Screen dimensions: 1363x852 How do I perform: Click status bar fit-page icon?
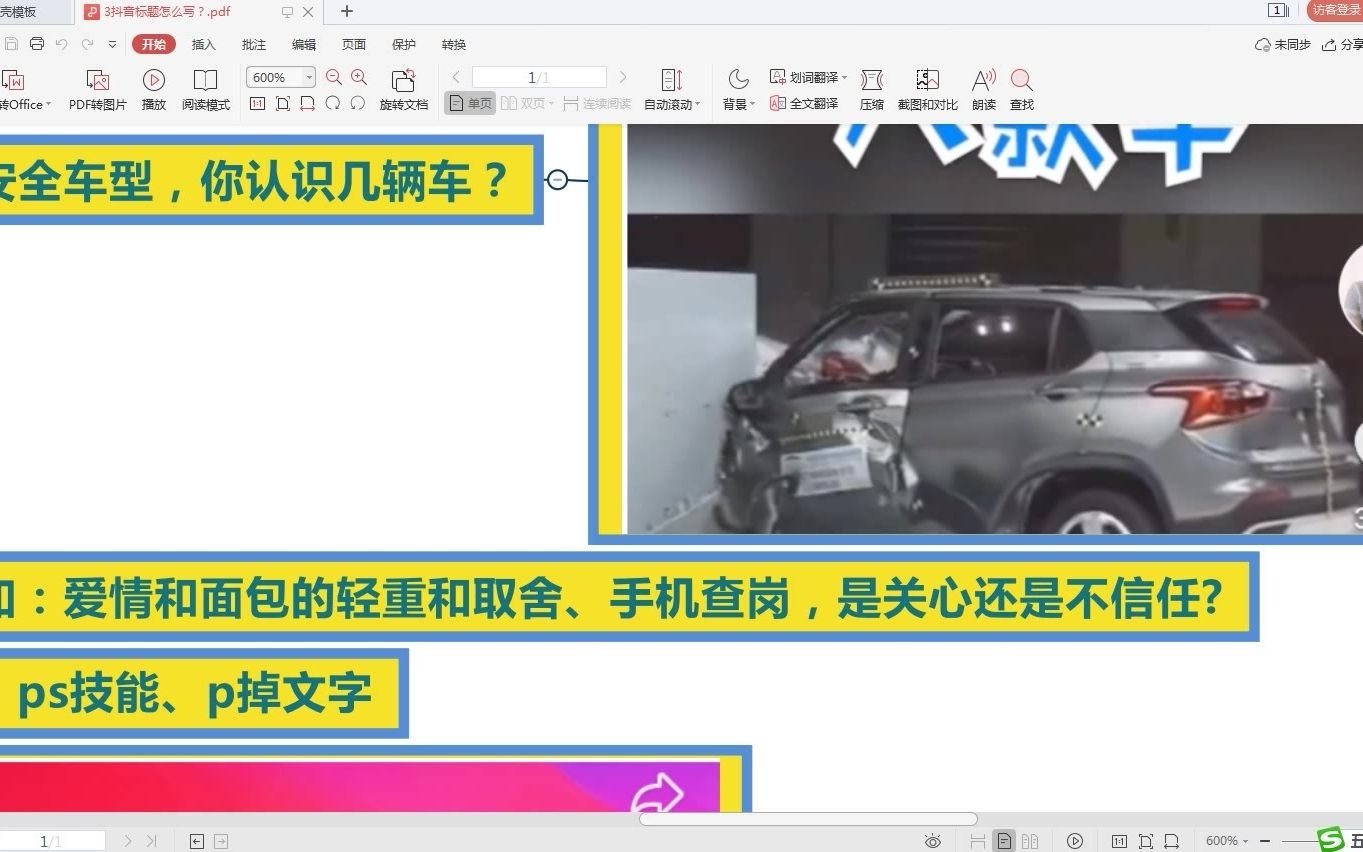[x=1146, y=841]
